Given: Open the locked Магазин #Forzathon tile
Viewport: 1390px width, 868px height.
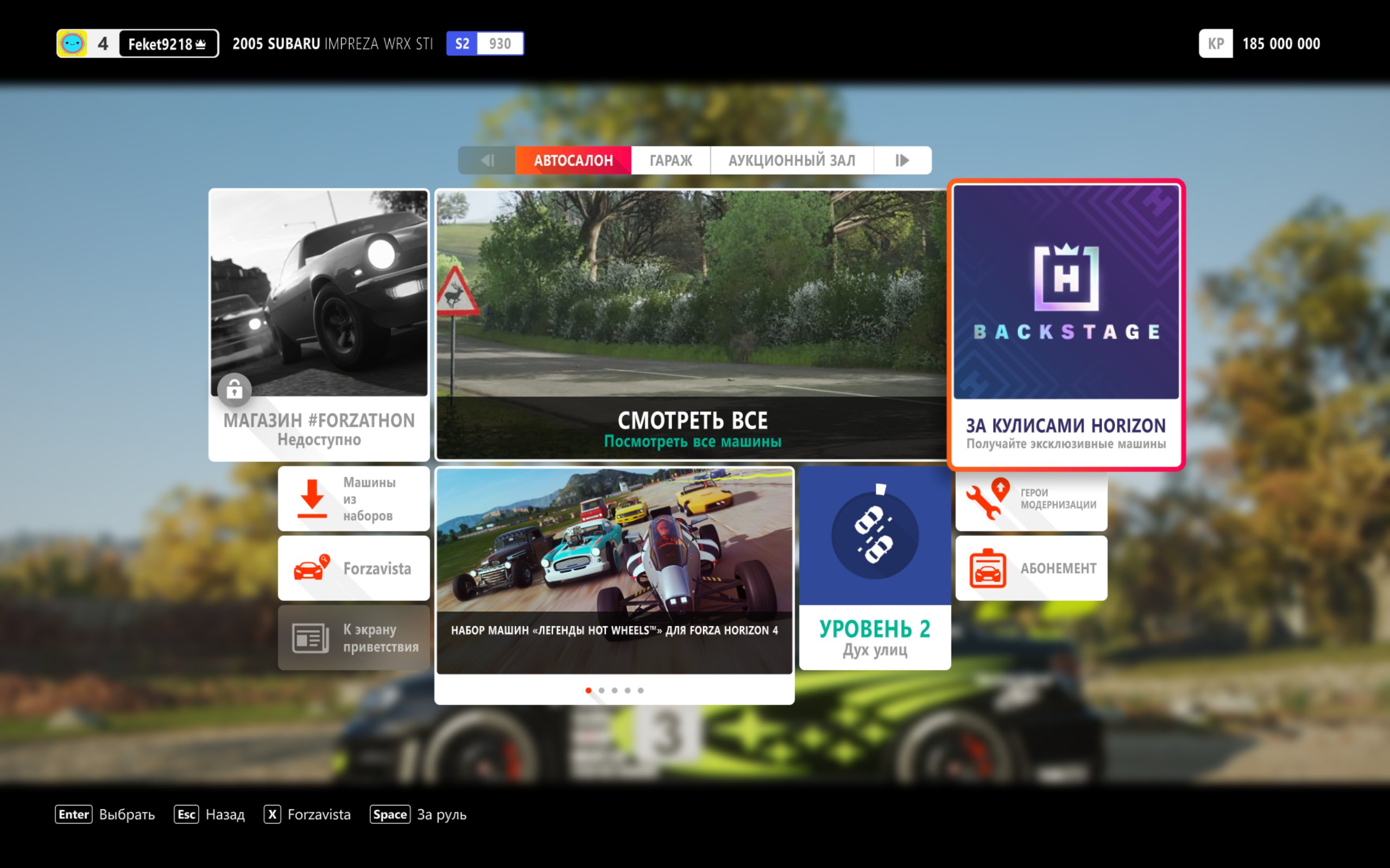Looking at the screenshot, I should (x=319, y=325).
